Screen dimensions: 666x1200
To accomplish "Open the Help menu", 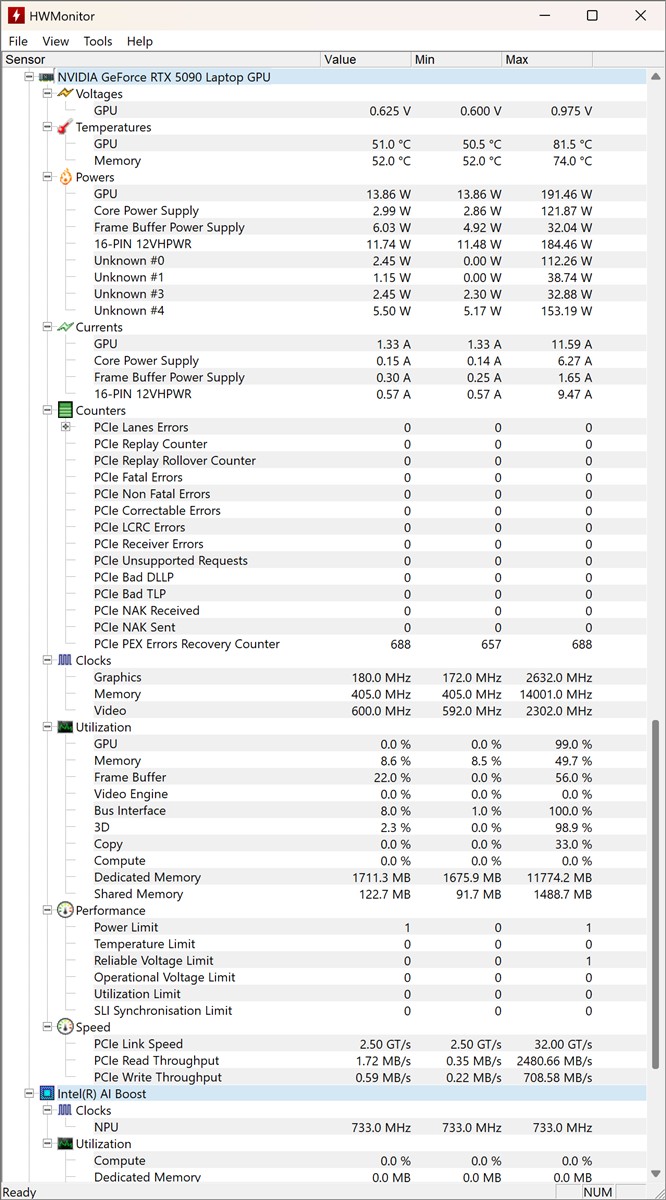I will pyautogui.click(x=140, y=41).
